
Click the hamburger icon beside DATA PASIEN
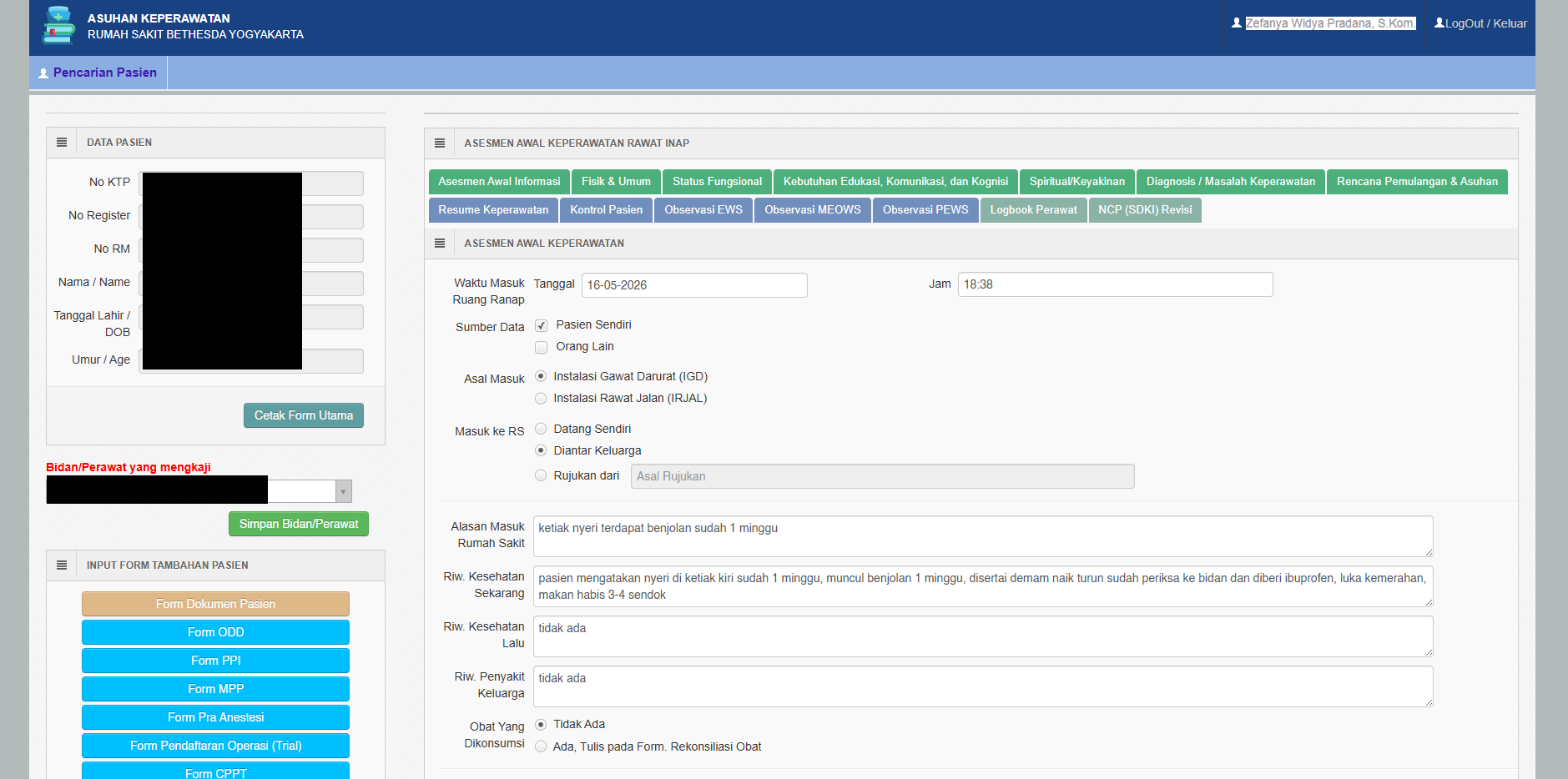coord(62,143)
